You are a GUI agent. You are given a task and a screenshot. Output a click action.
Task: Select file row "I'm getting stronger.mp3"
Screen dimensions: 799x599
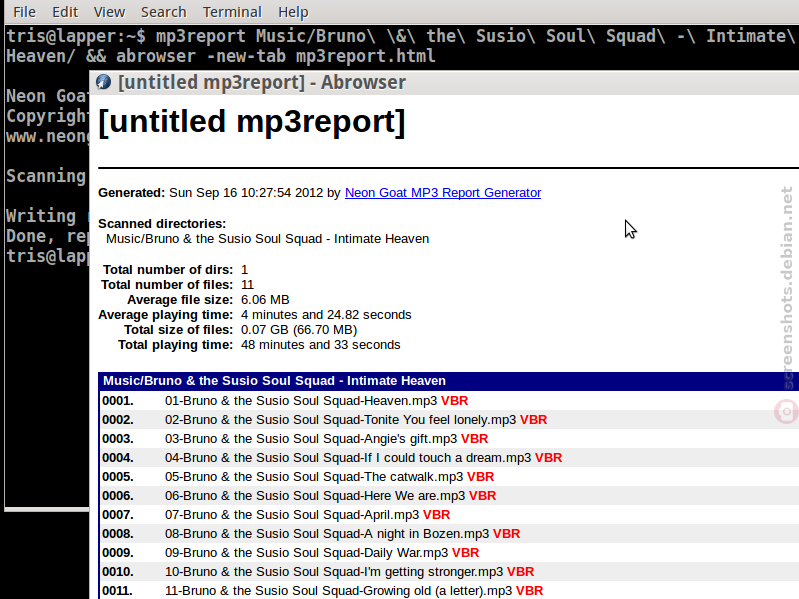(x=448, y=572)
